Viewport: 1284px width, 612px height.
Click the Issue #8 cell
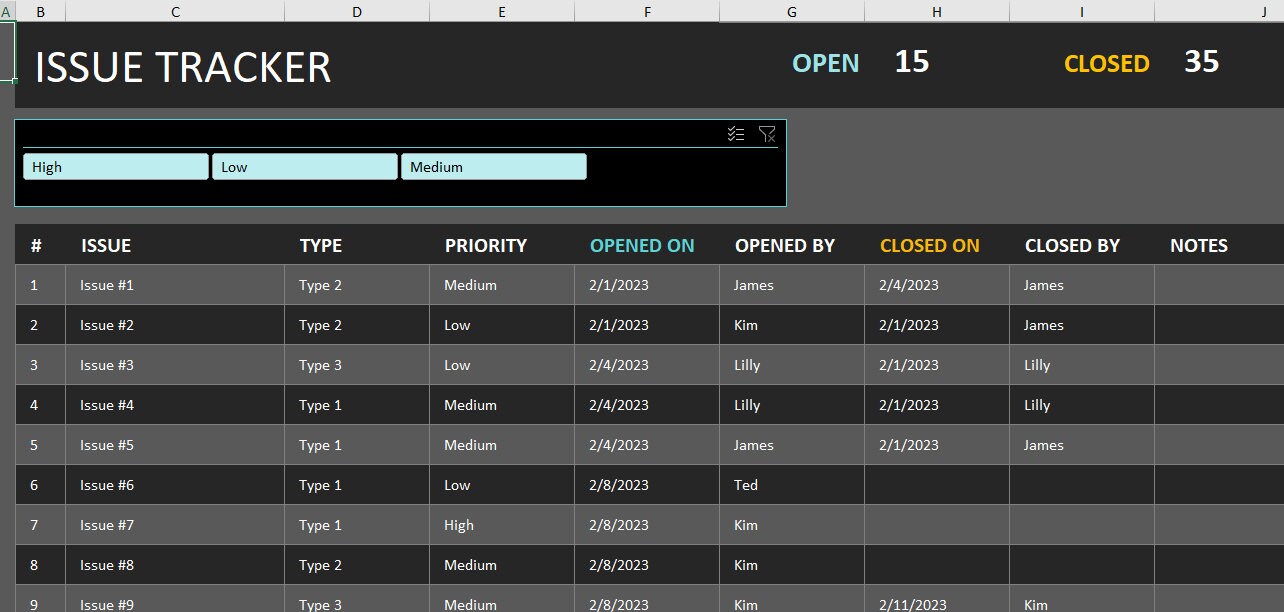point(175,565)
